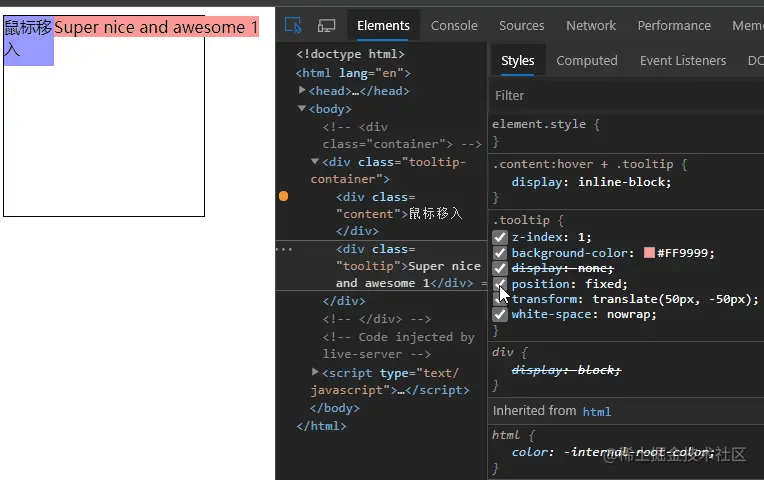Collapse the tooltip-container div node
764x480 pixels.
pyautogui.click(x=315, y=161)
